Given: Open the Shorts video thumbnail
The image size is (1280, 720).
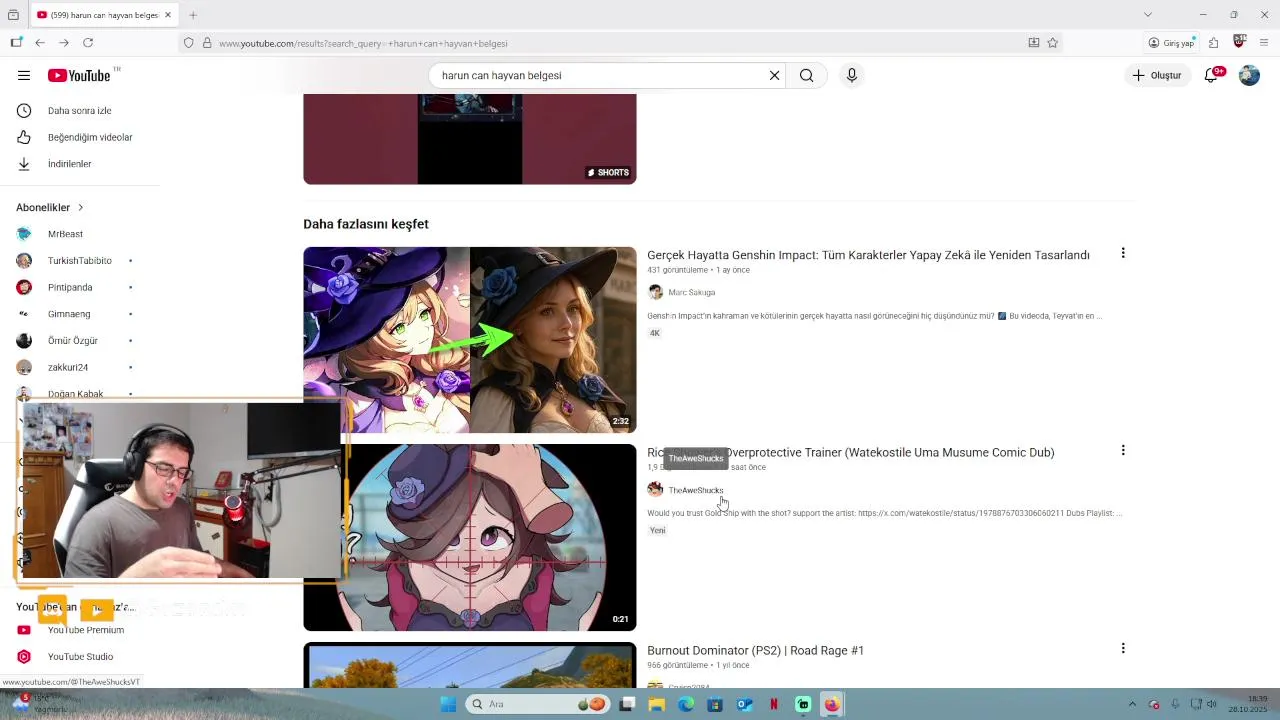Looking at the screenshot, I should click(x=470, y=139).
